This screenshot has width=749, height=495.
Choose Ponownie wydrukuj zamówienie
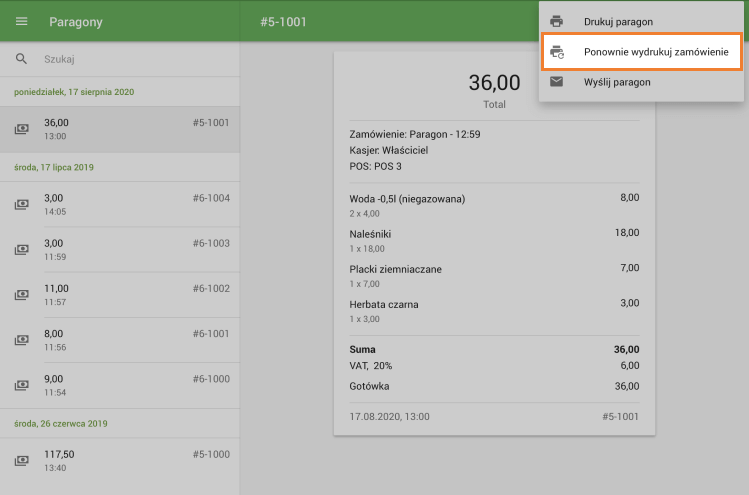[x=656, y=51]
